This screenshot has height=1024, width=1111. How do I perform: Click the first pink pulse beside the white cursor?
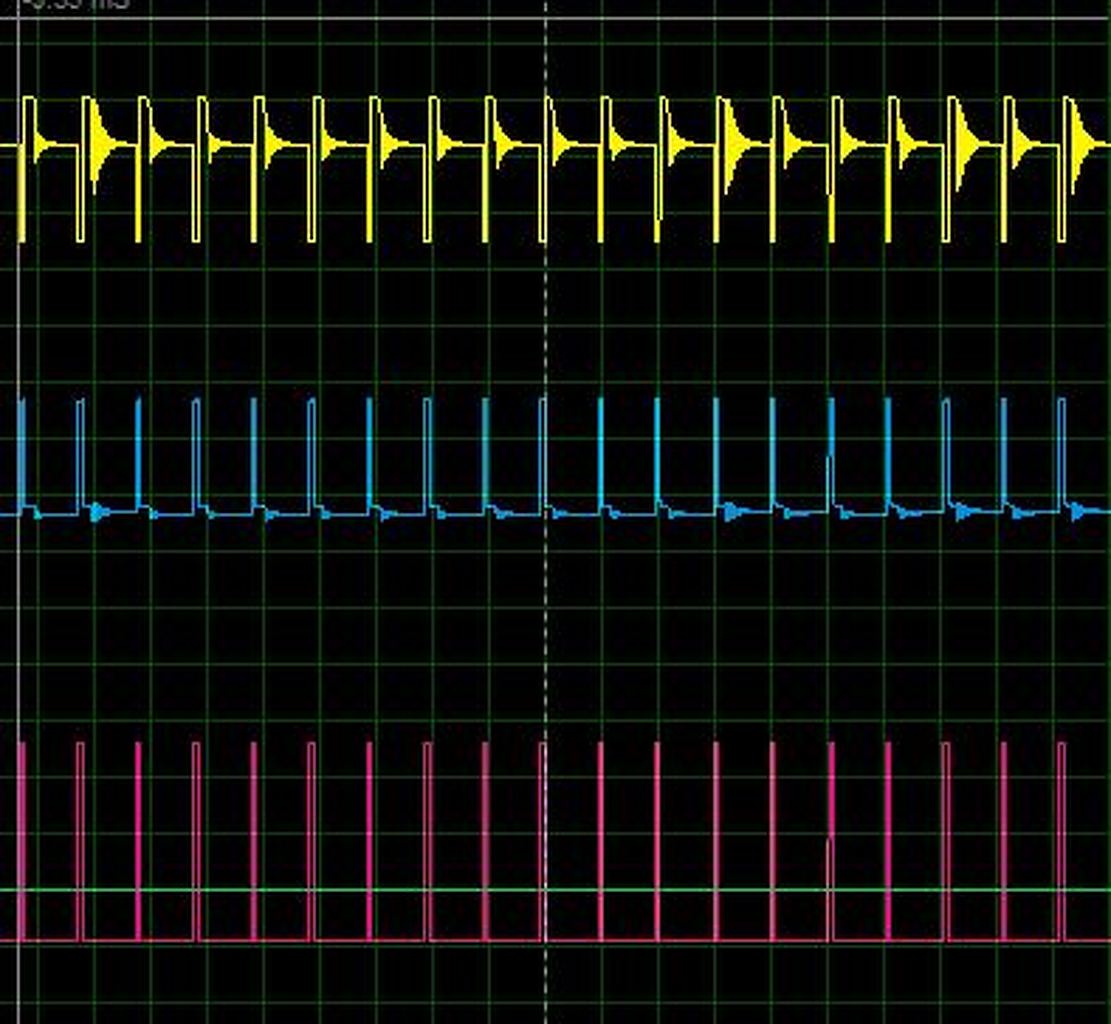[22, 842]
